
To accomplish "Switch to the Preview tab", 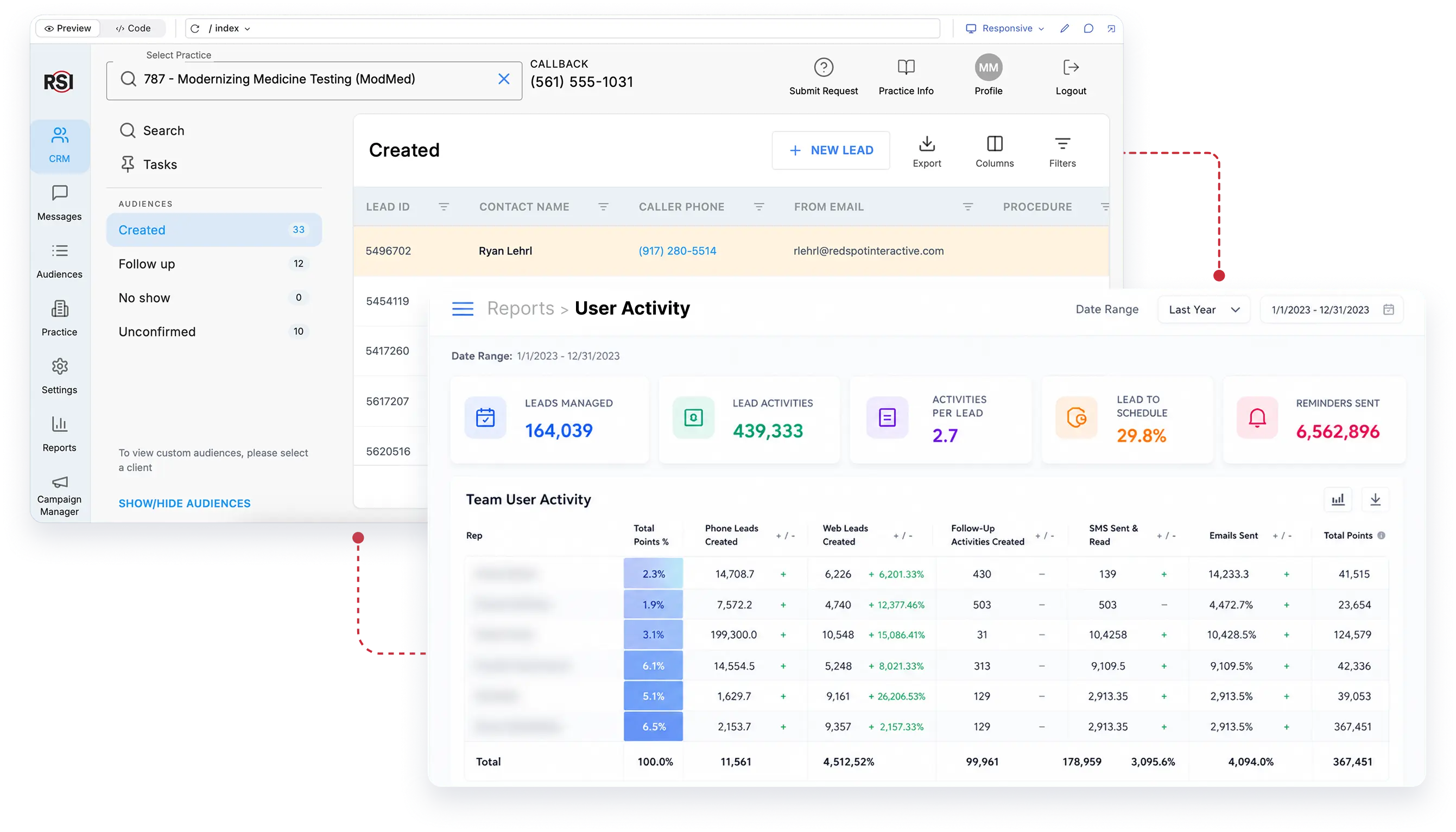I will (68, 28).
